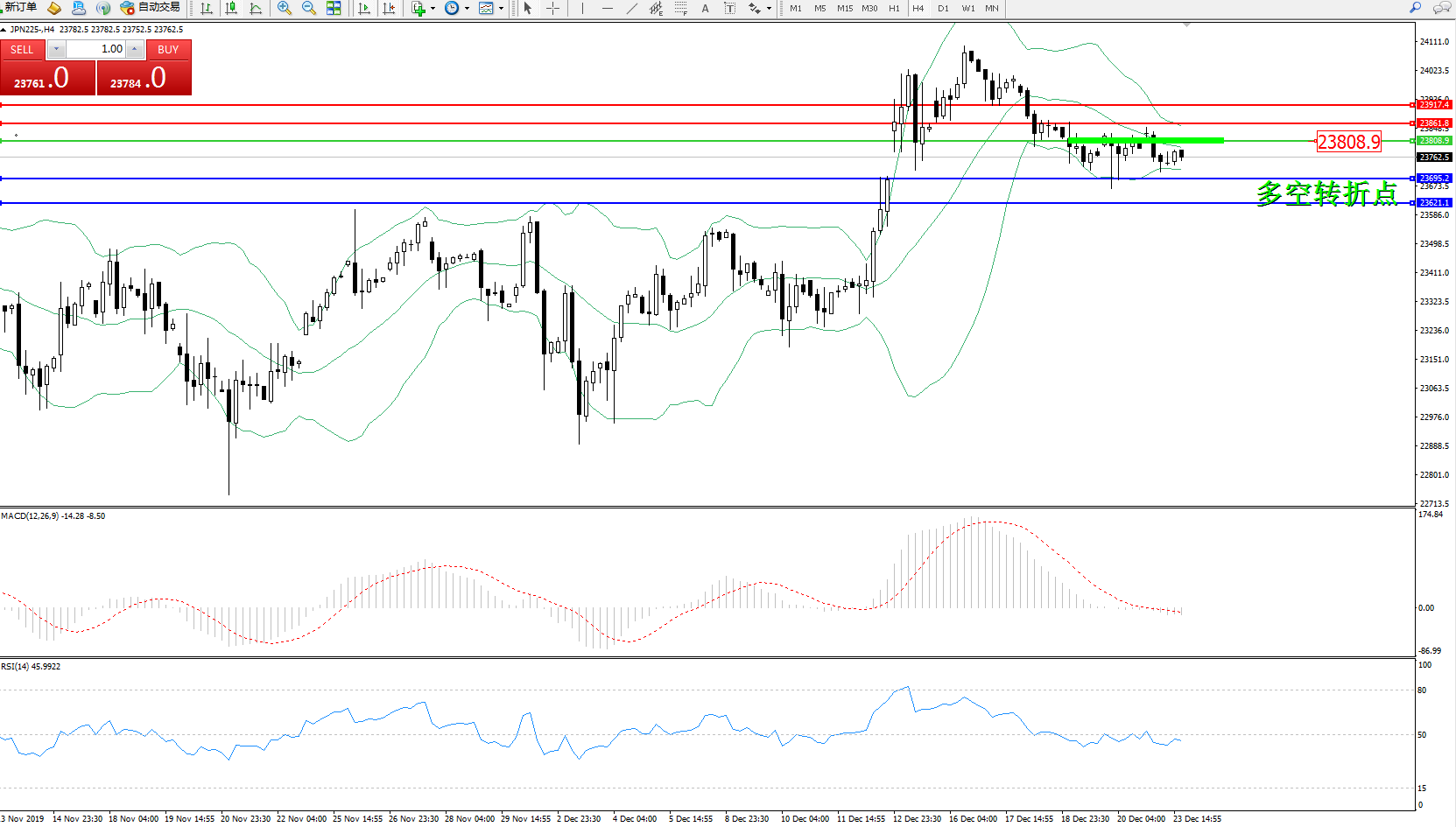Viewport: 1456px width, 827px height.
Task: Switch to the D1 timeframe
Action: (943, 8)
